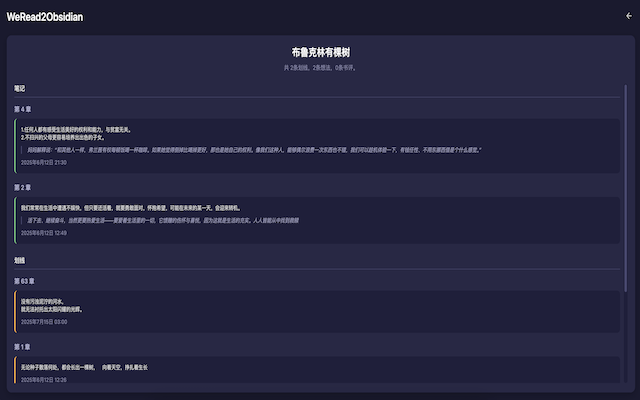Click the book title 布鲁克林有棵树

coord(320,52)
